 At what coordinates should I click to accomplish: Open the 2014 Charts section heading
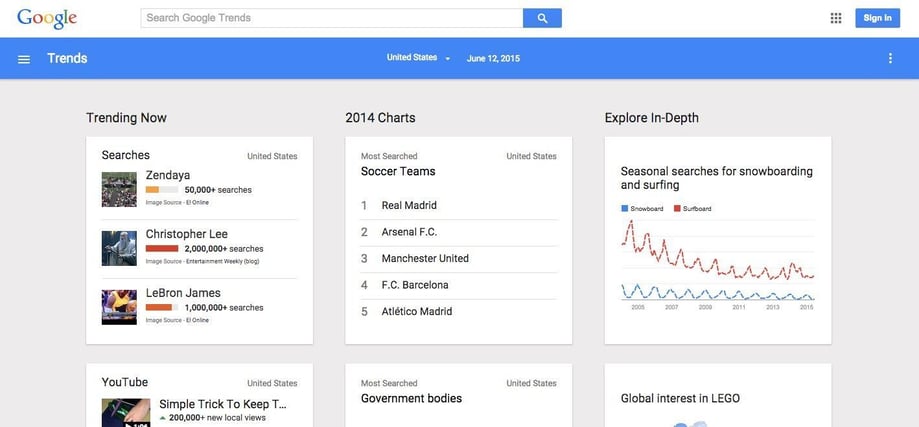pos(380,118)
